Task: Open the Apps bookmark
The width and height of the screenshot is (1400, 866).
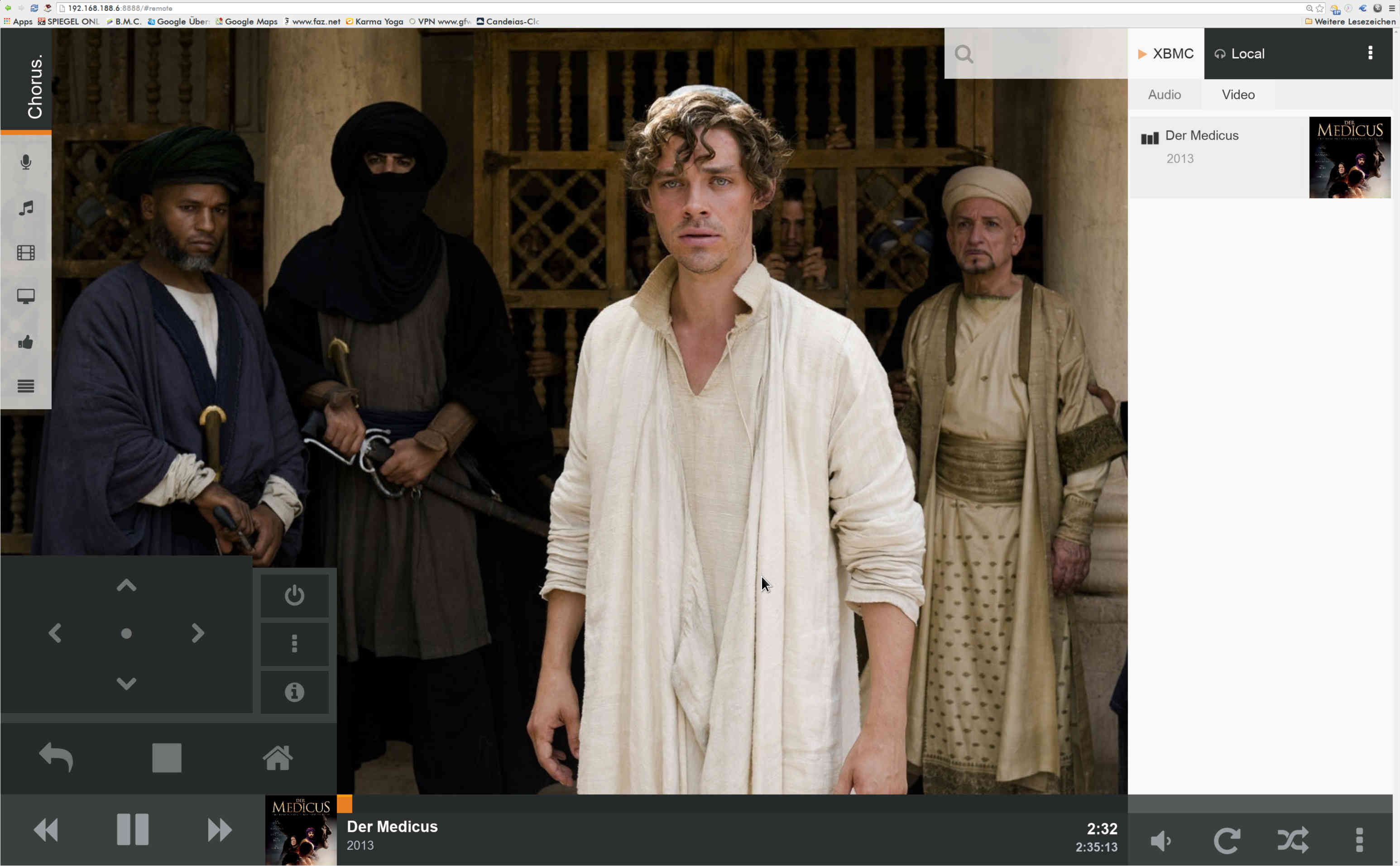Action: [18, 22]
